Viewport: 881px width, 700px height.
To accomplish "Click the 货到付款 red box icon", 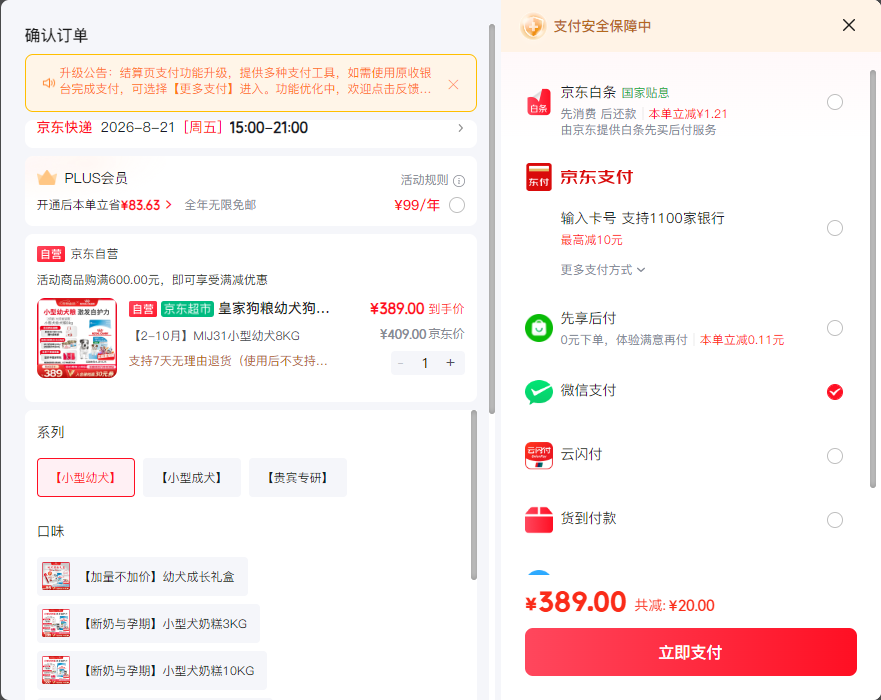I will [x=538, y=519].
